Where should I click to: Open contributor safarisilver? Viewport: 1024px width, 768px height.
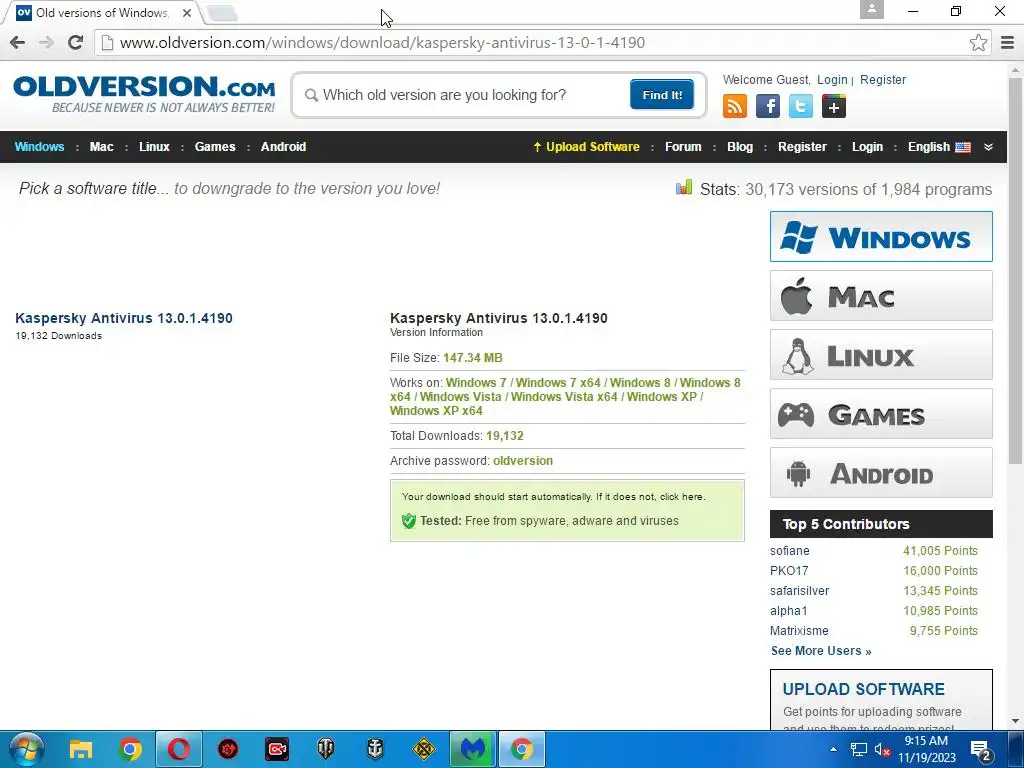click(799, 591)
